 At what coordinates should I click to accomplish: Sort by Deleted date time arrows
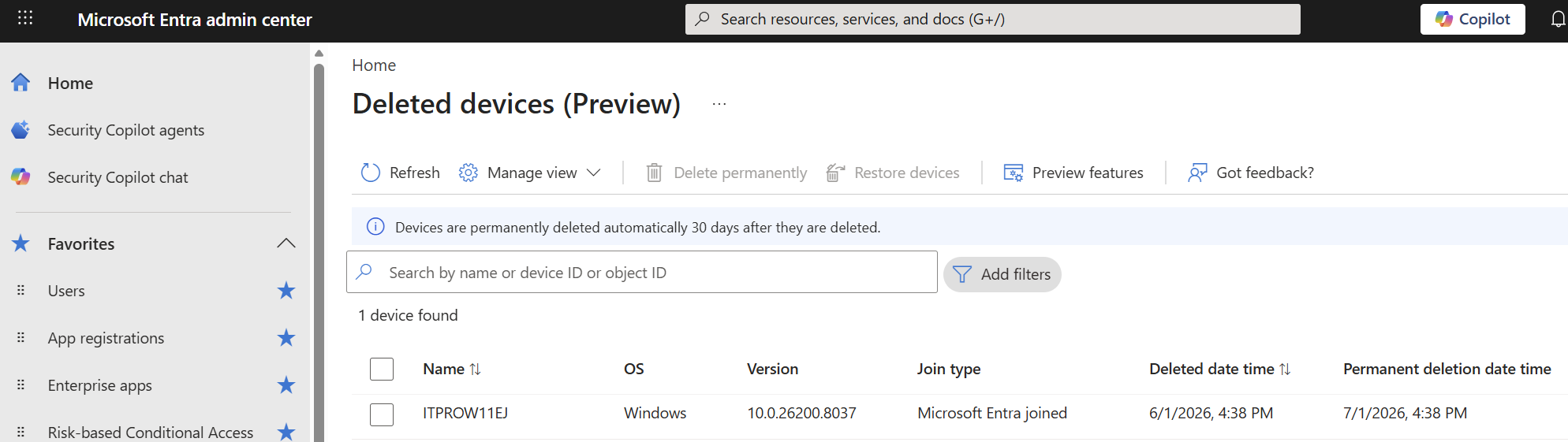point(1285,369)
